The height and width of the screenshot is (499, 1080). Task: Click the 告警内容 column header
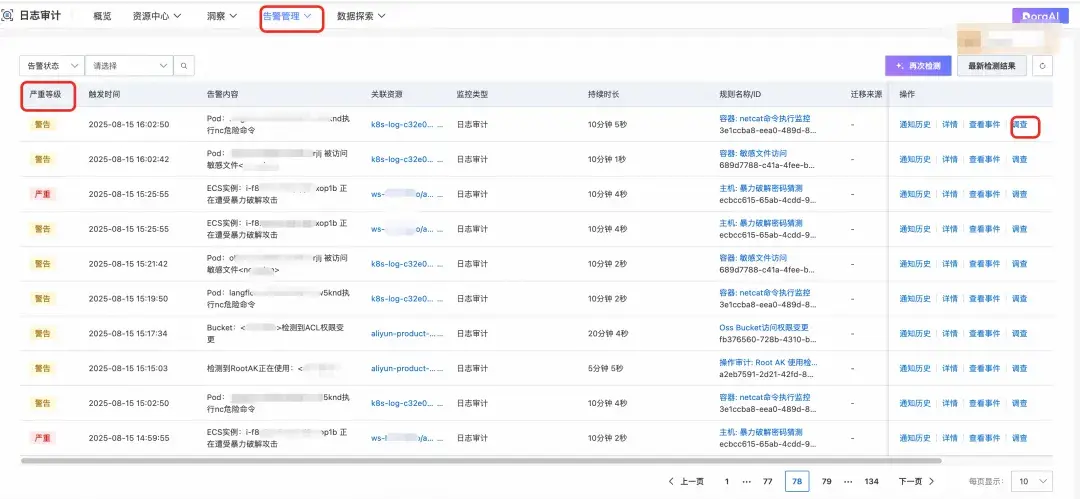click(x=222, y=94)
